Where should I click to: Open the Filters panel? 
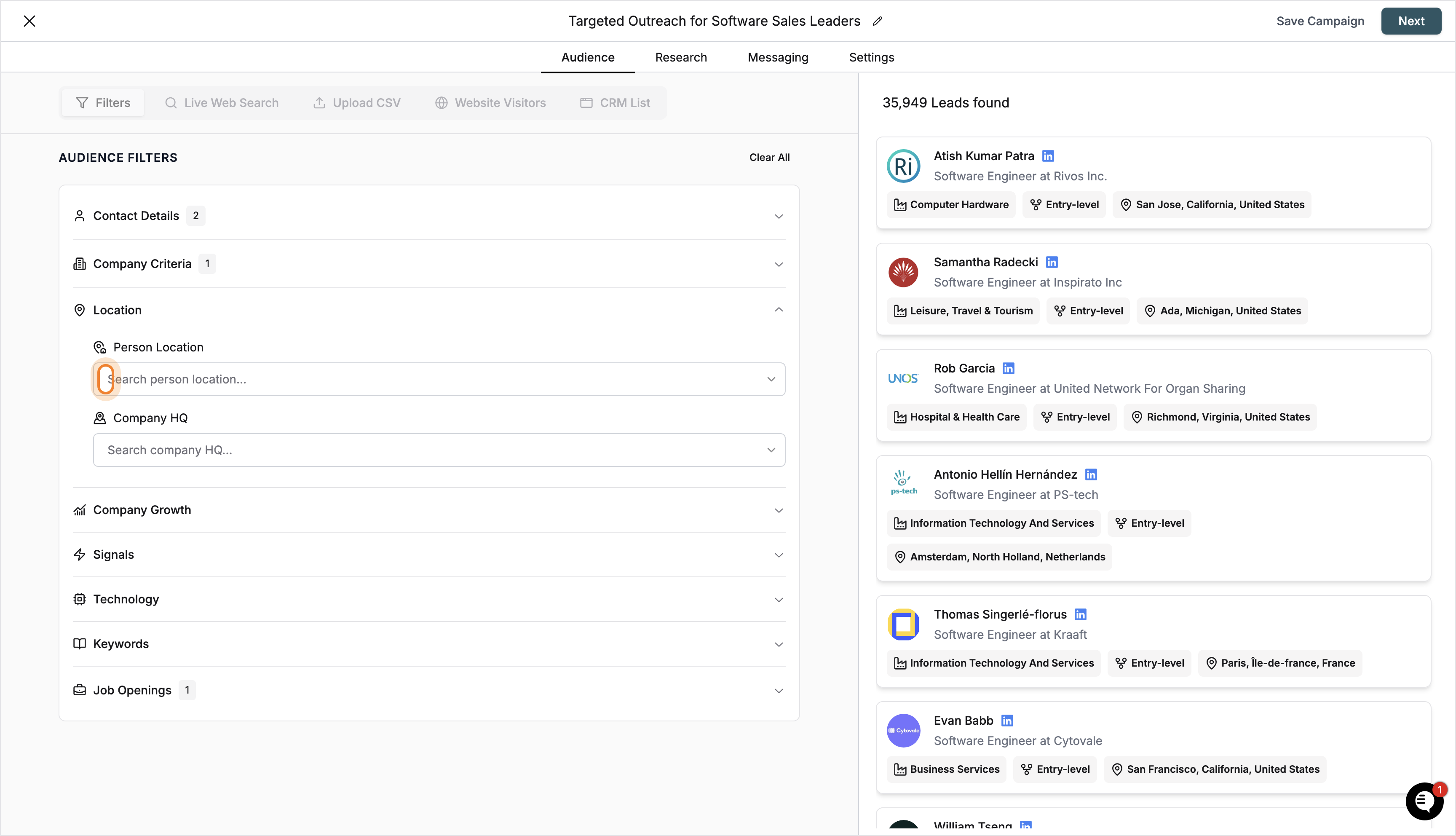pyautogui.click(x=103, y=102)
